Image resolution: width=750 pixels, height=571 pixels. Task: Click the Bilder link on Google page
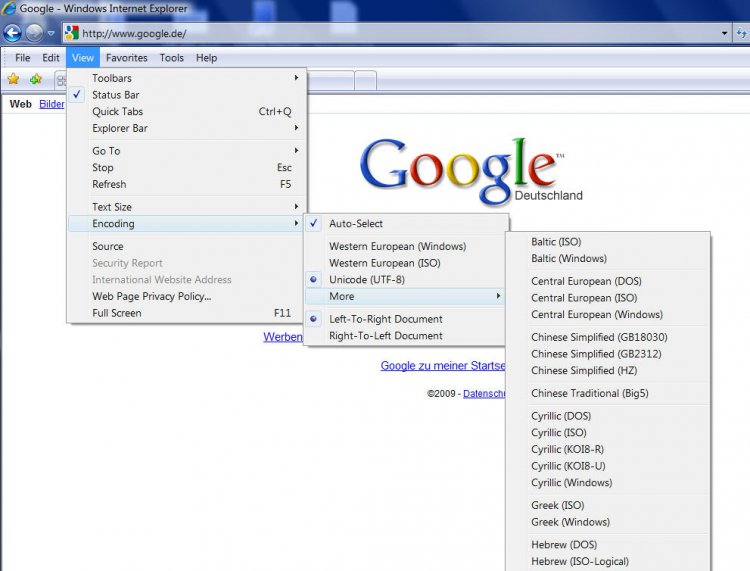52,104
